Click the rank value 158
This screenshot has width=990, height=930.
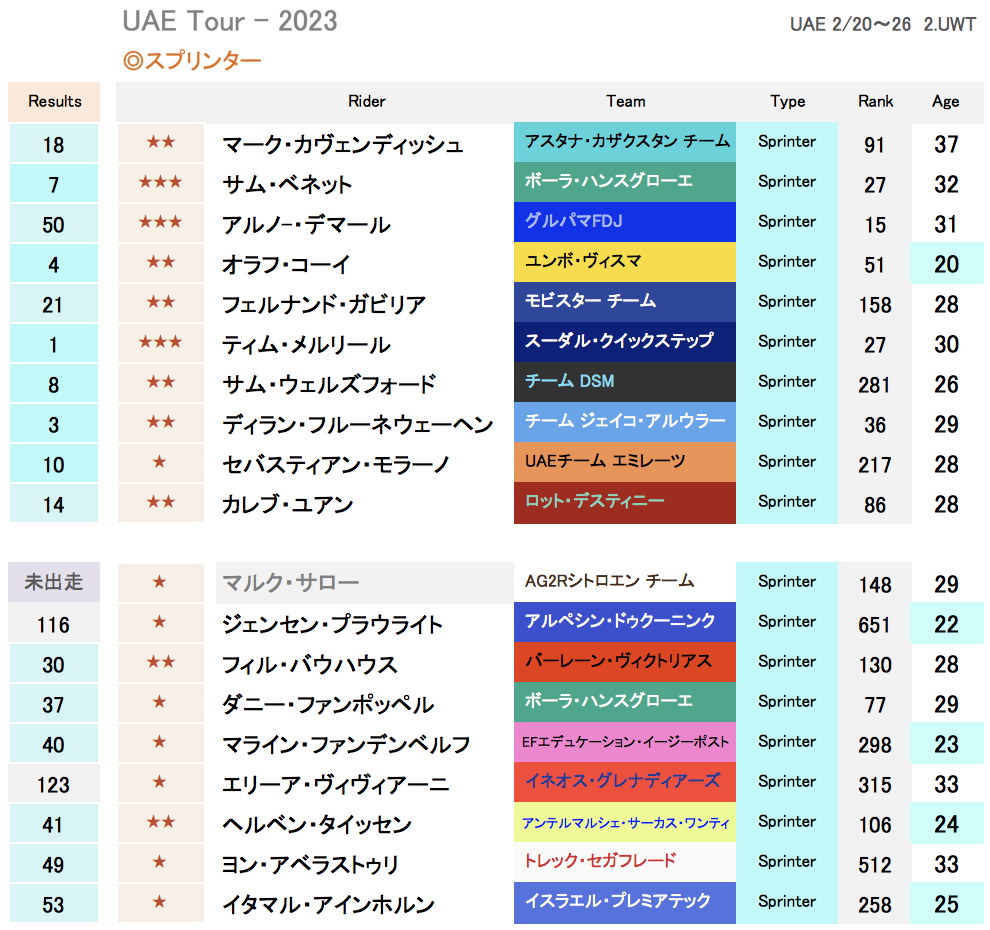pos(874,305)
